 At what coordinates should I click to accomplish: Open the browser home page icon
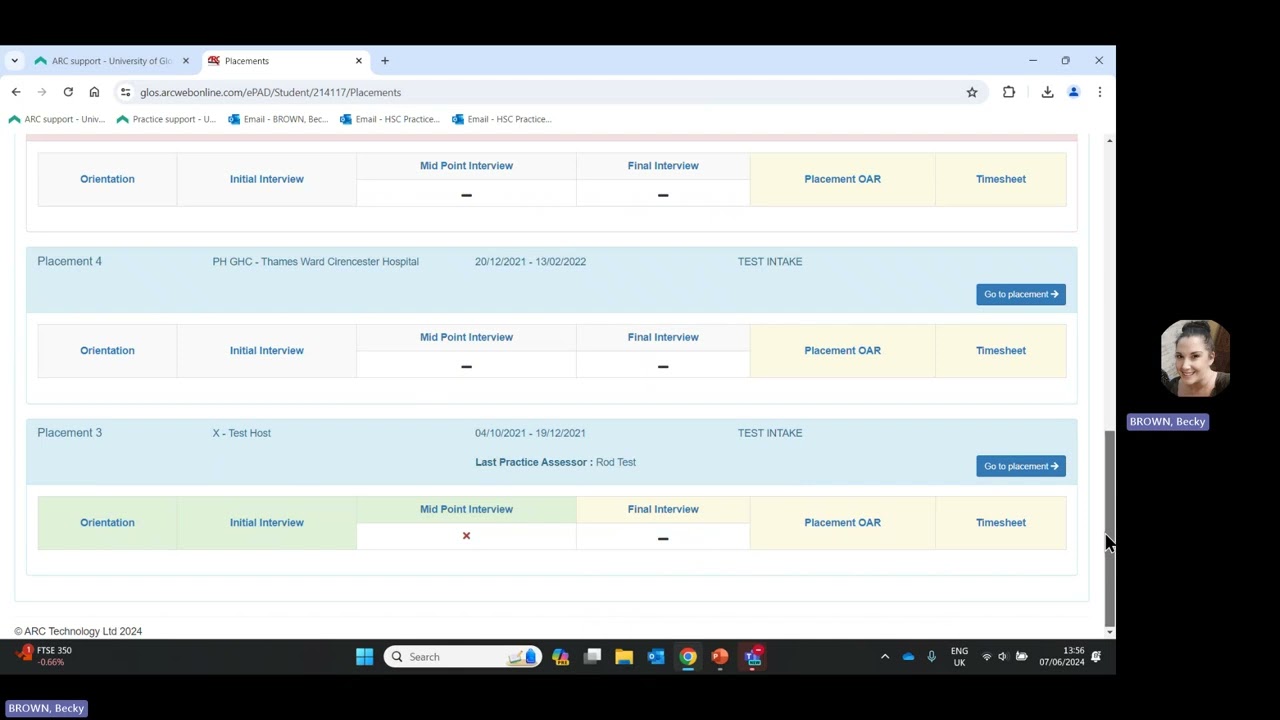click(94, 92)
